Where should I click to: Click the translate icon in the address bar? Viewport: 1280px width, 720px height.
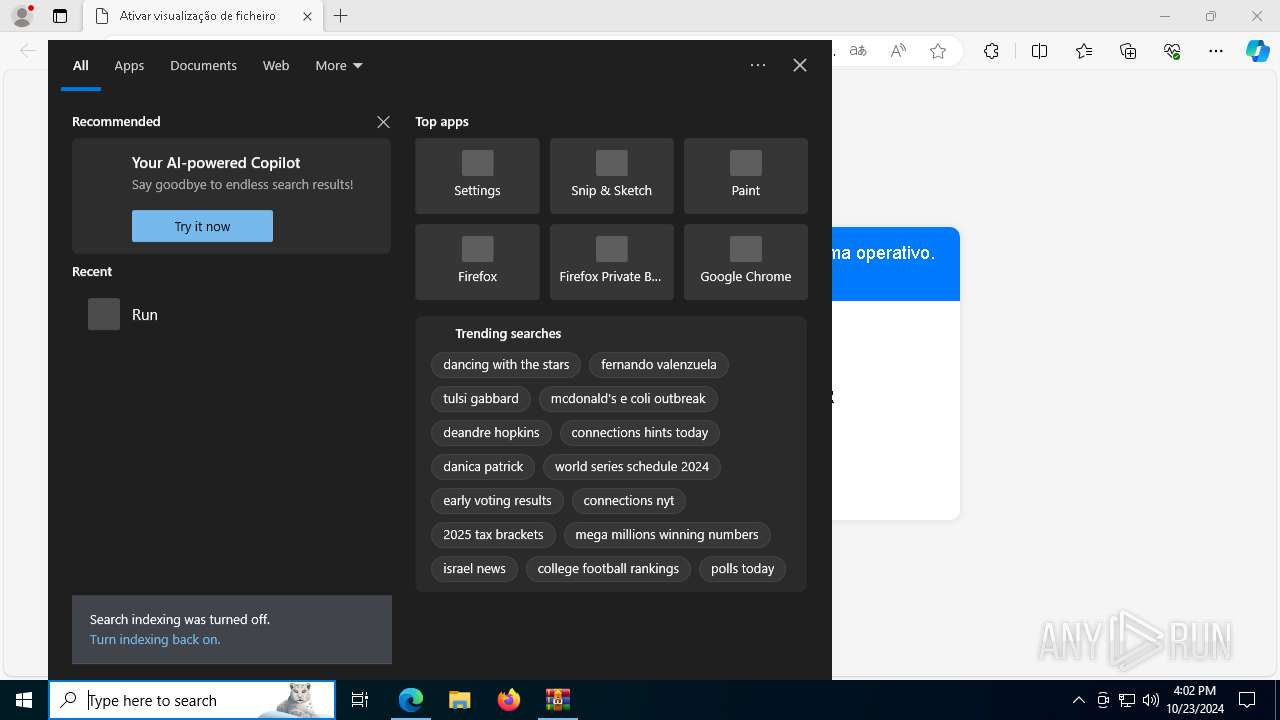click(858, 51)
